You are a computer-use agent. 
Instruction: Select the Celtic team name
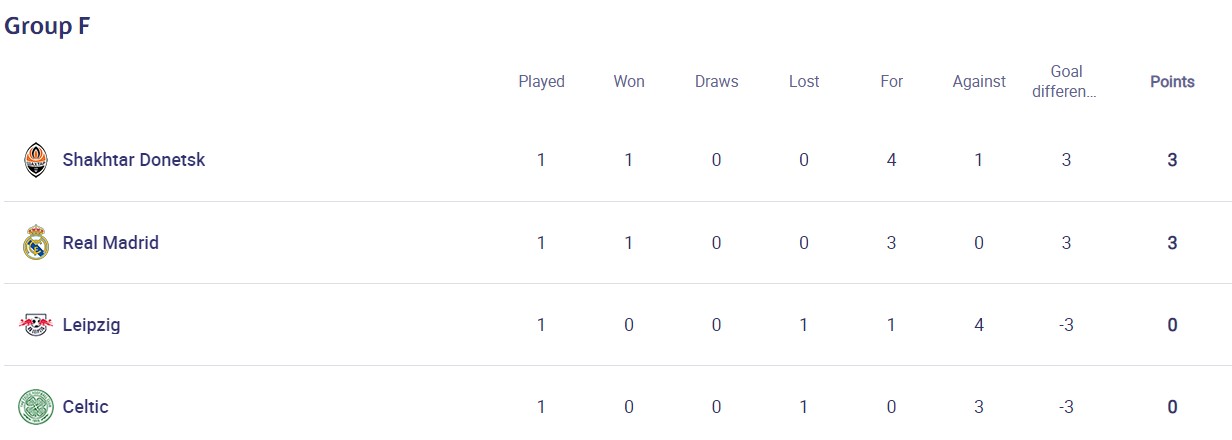pos(86,407)
